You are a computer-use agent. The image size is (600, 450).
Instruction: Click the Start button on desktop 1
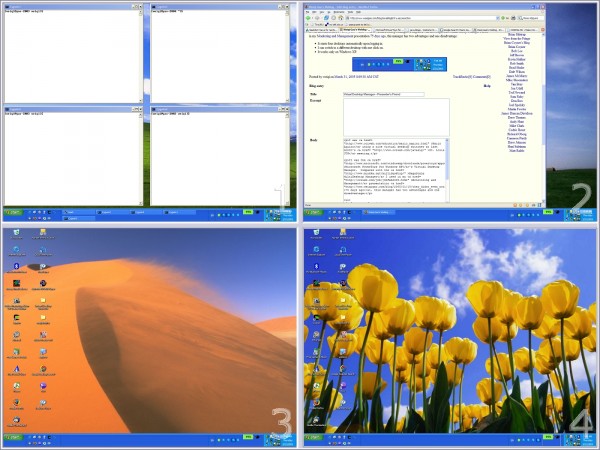click(13, 212)
